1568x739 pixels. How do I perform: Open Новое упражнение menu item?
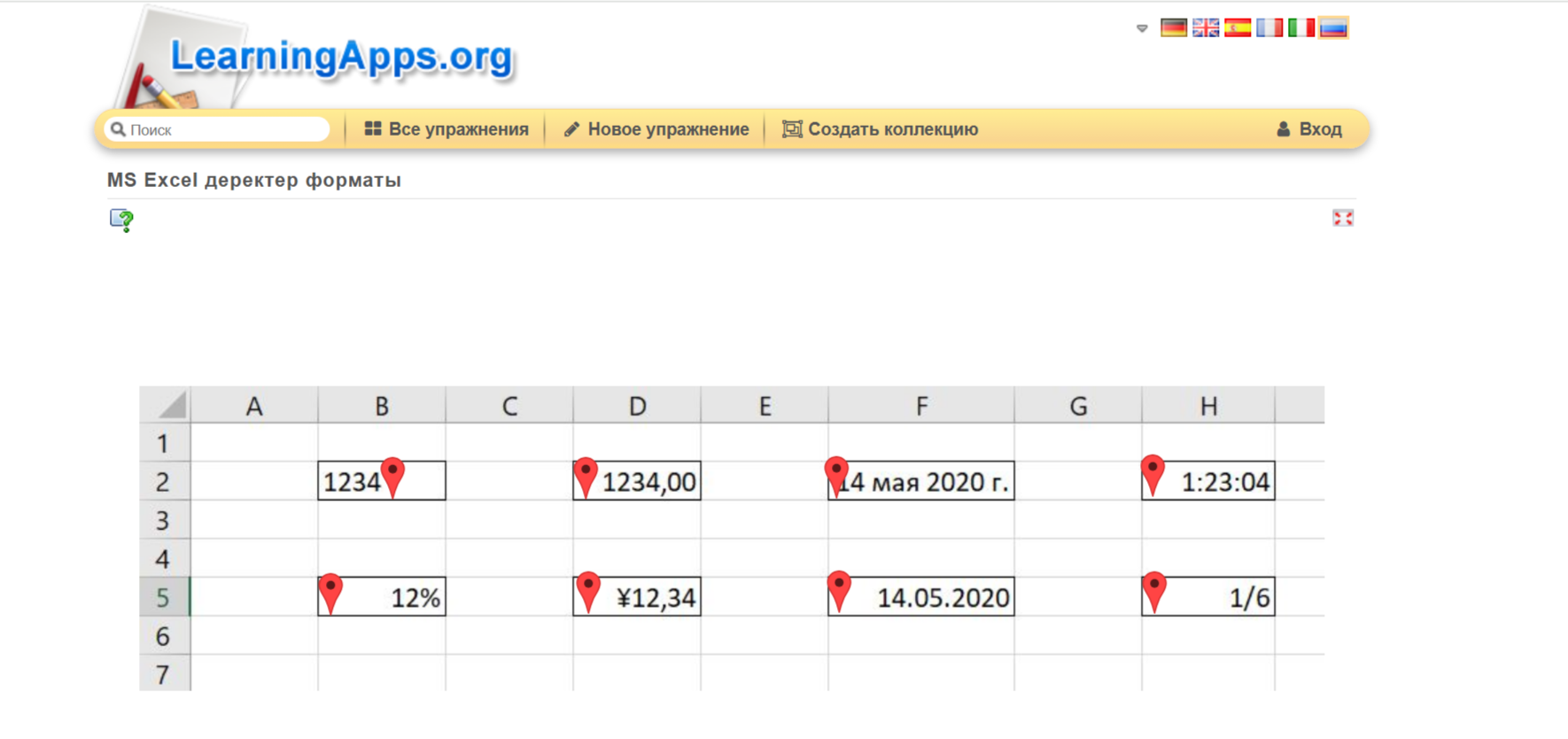click(656, 129)
